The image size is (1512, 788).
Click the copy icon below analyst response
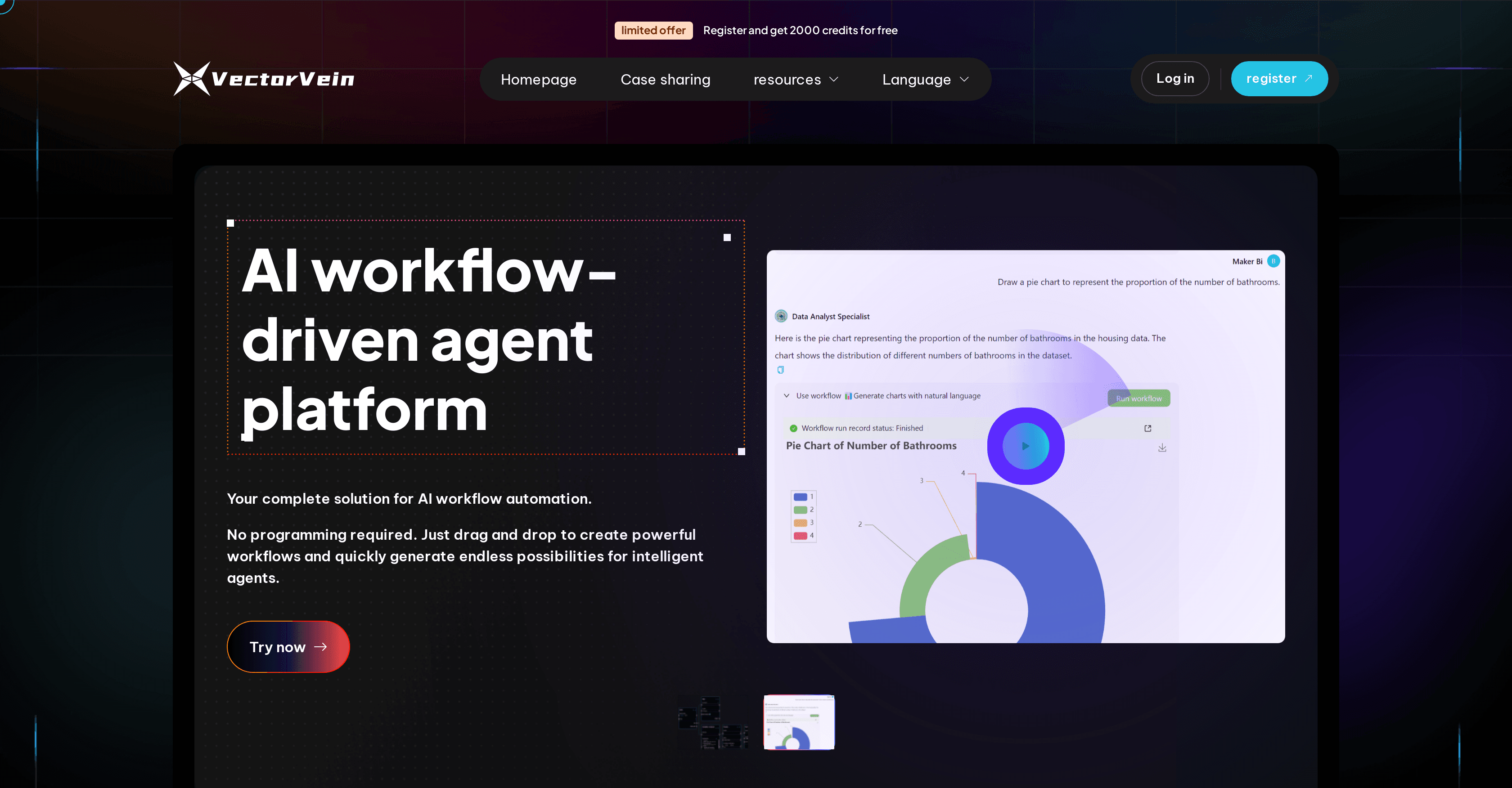(781, 370)
